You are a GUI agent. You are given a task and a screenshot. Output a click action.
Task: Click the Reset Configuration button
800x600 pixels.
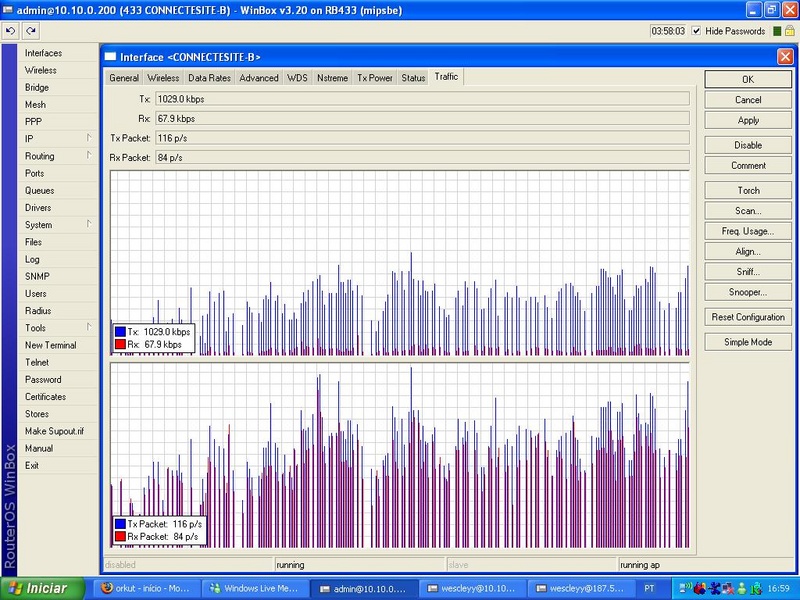[748, 317]
